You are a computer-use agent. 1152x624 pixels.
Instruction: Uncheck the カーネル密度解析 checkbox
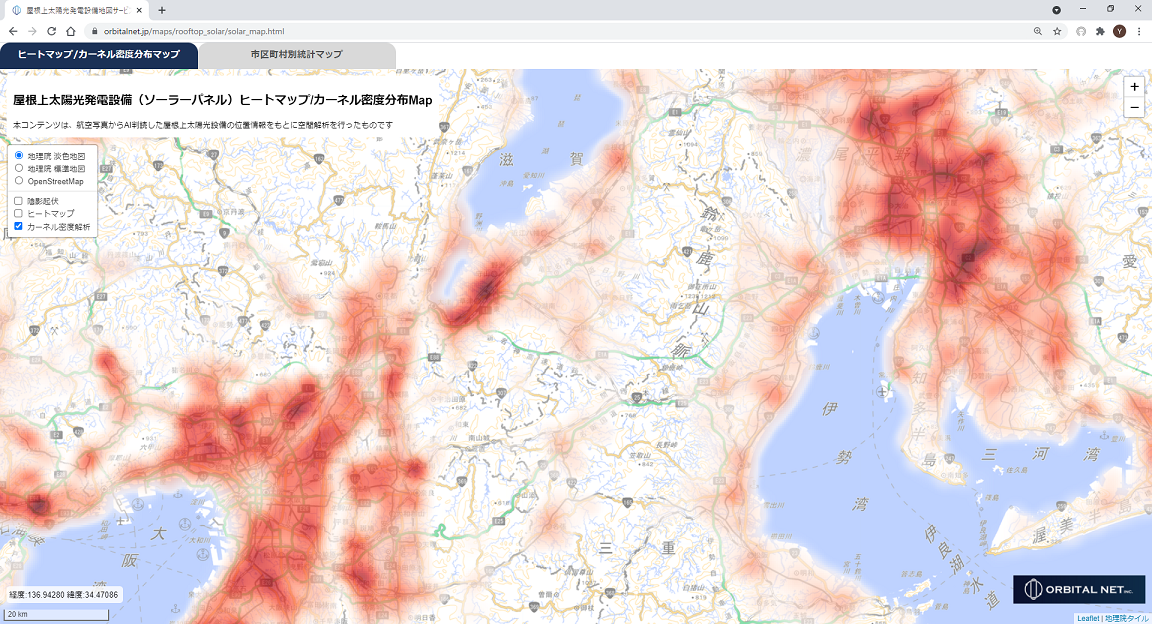tap(19, 227)
